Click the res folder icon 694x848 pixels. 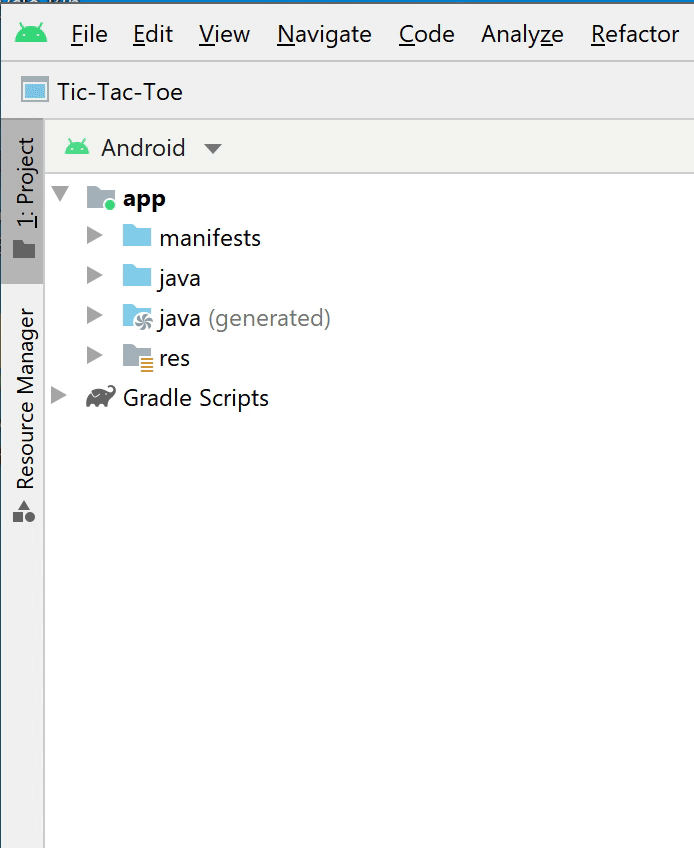(138, 357)
